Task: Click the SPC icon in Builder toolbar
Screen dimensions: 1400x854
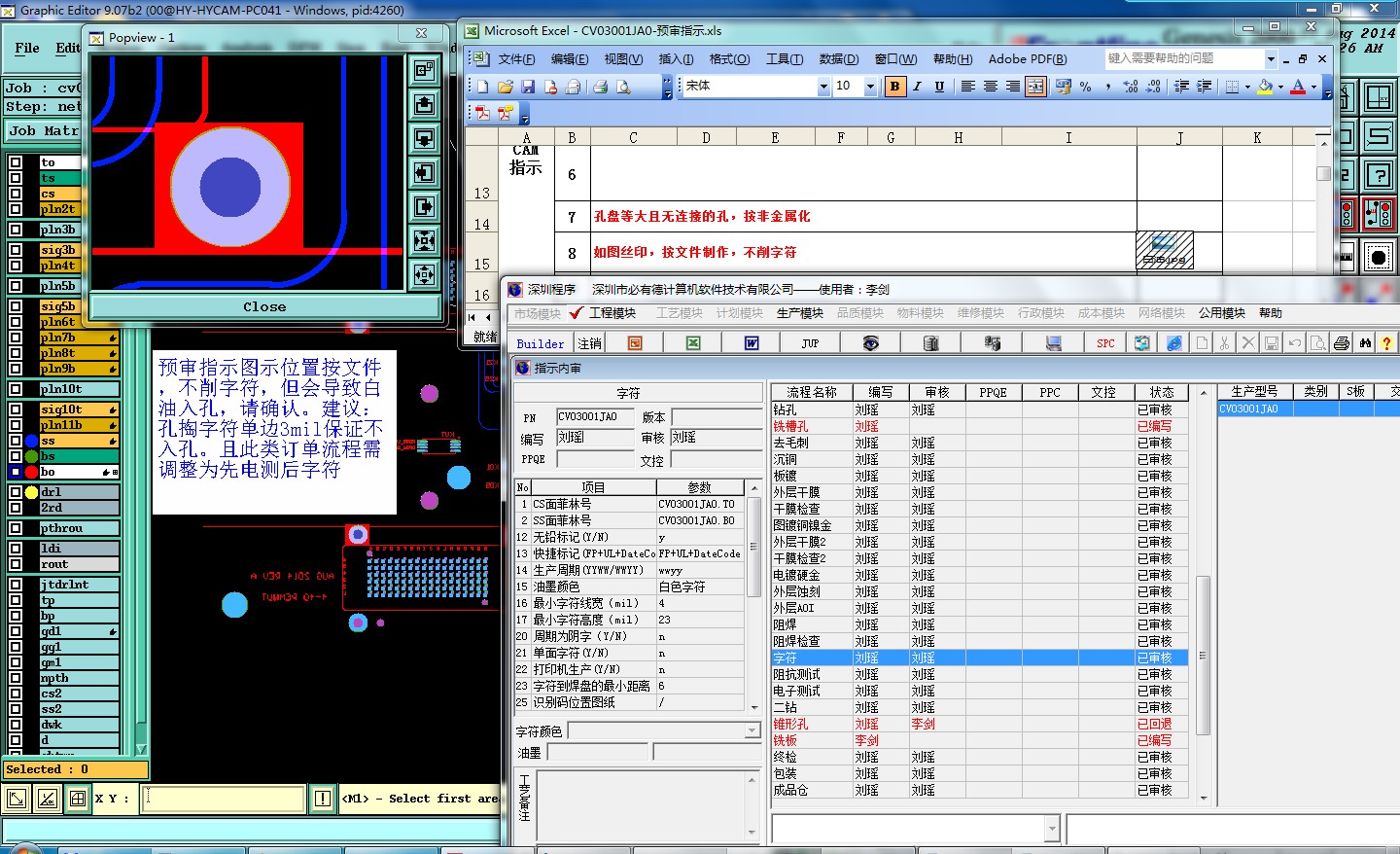Action: (1106, 343)
